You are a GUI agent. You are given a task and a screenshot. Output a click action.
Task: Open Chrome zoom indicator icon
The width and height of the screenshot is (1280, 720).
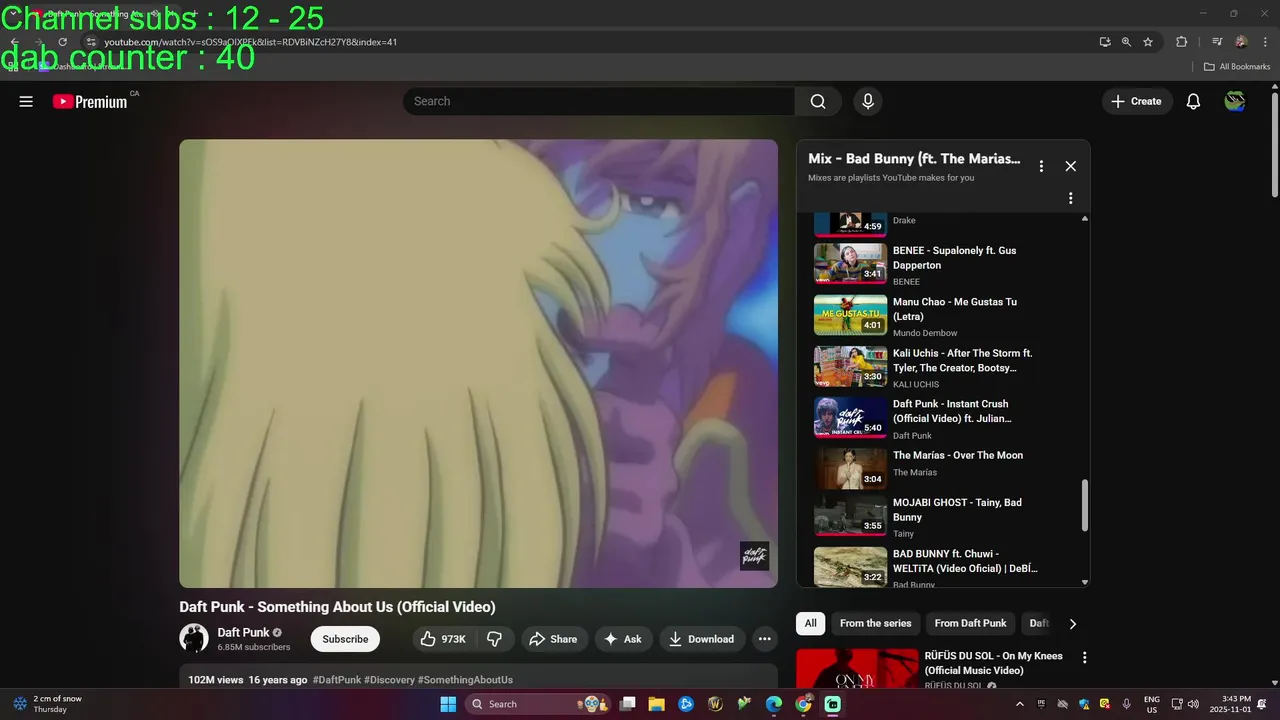[x=1126, y=42]
